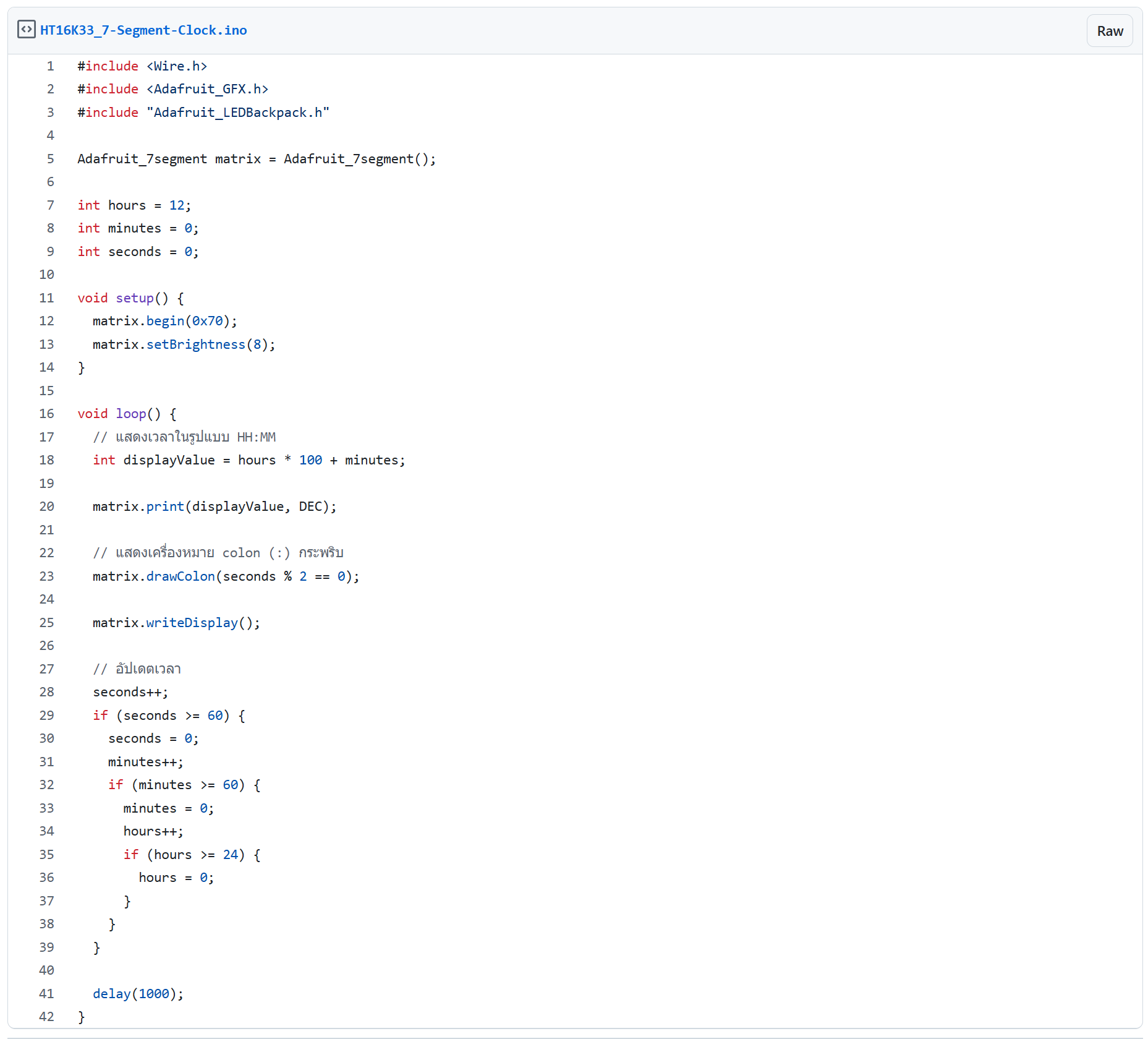The width and height of the screenshot is (1148, 1039).
Task: Select line number 5
Action: pyautogui.click(x=50, y=159)
